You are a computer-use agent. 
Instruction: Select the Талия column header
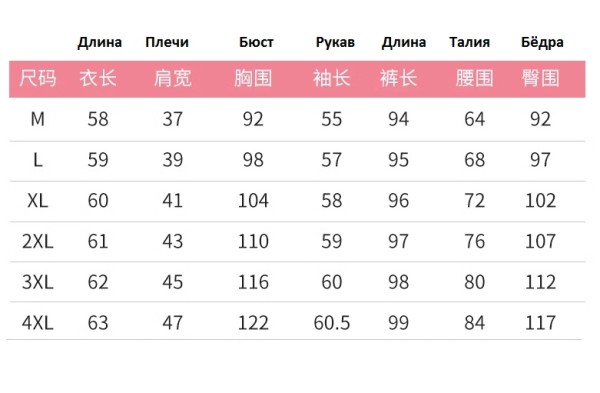point(470,42)
